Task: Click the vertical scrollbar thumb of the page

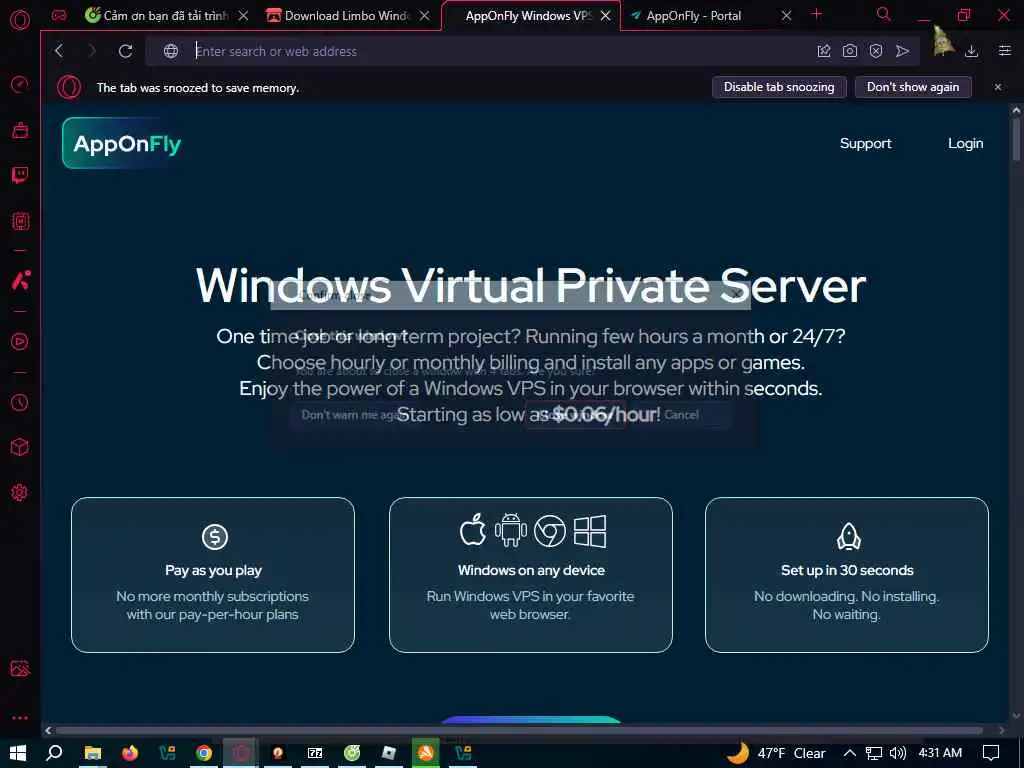Action: (x=1016, y=138)
